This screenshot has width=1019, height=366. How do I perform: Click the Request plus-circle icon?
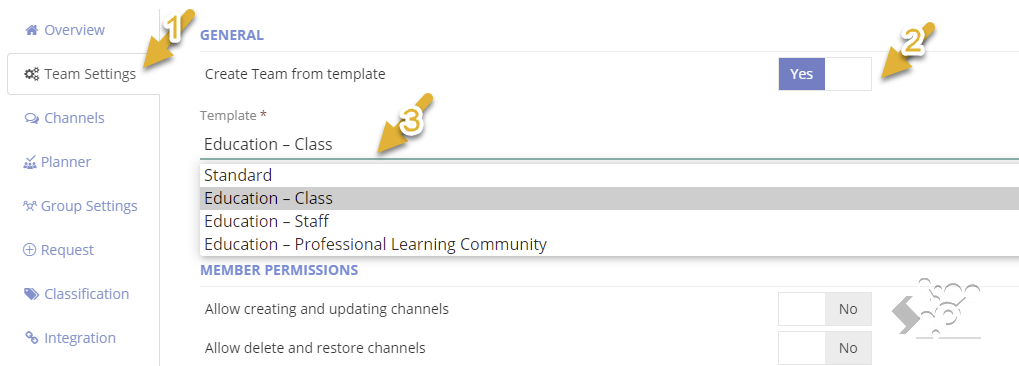pos(29,250)
